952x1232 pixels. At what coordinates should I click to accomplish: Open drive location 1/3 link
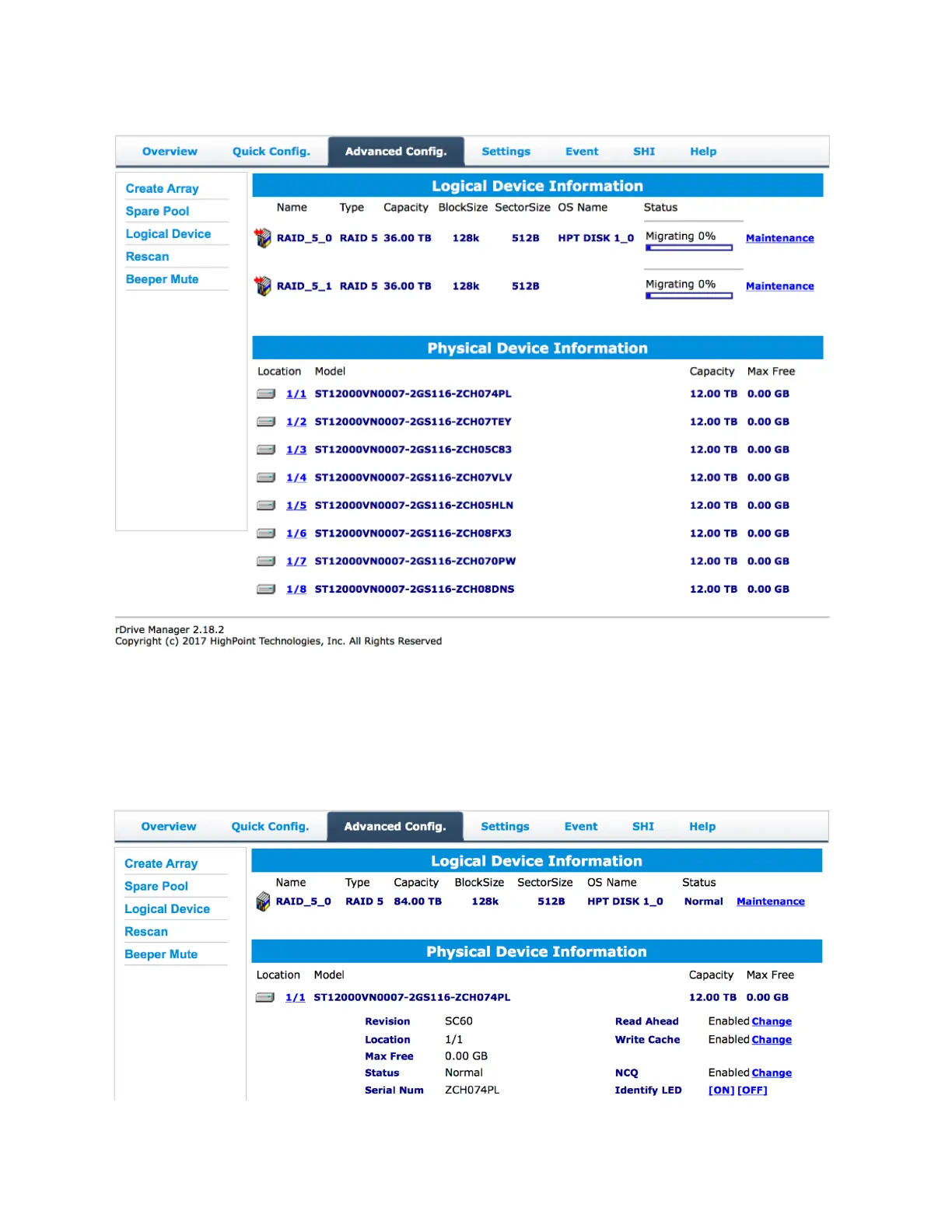pyautogui.click(x=296, y=450)
